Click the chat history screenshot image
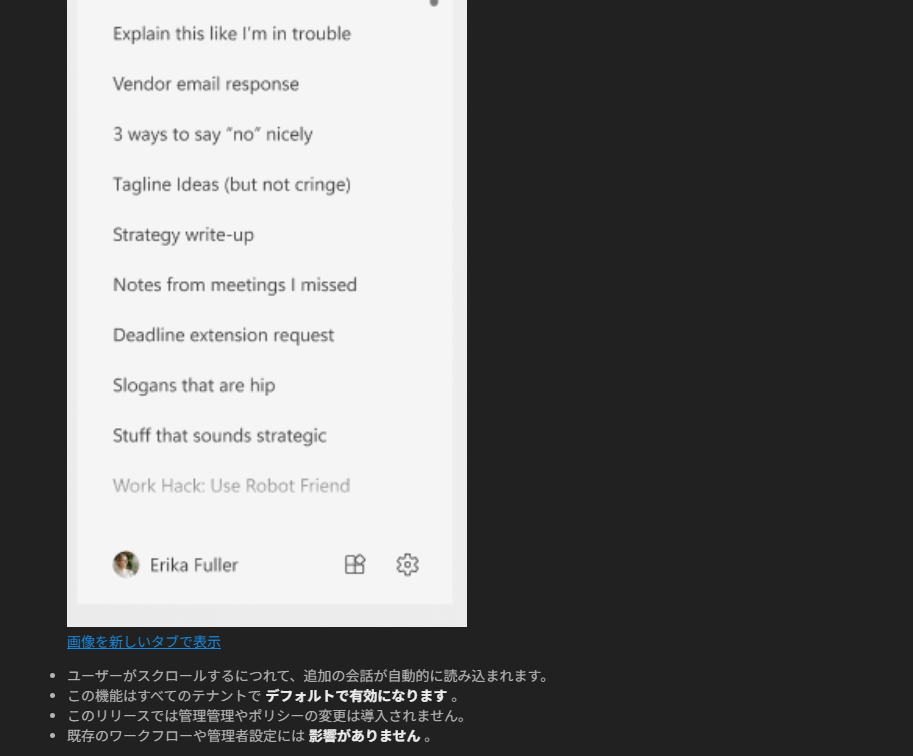913x756 pixels. [x=267, y=313]
